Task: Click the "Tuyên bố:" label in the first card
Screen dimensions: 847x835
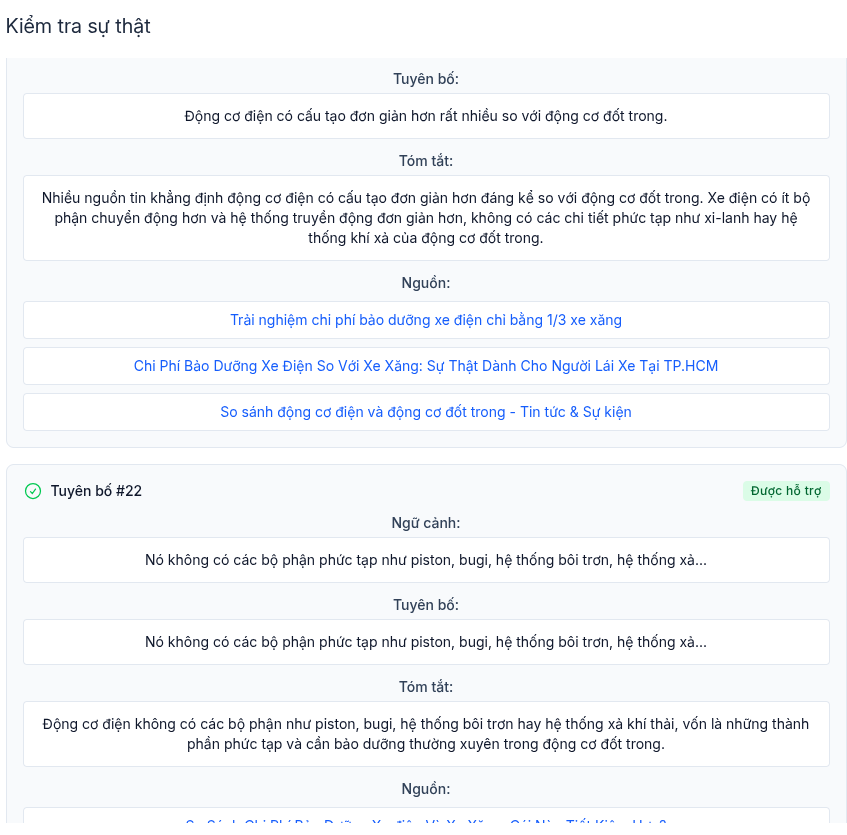Action: point(426,79)
